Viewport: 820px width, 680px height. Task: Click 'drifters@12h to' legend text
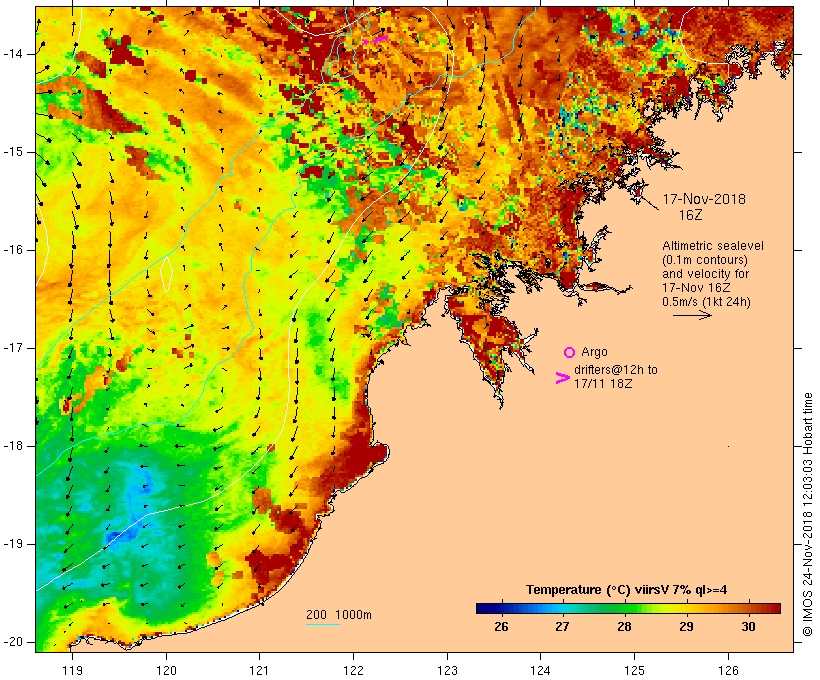(x=616, y=370)
